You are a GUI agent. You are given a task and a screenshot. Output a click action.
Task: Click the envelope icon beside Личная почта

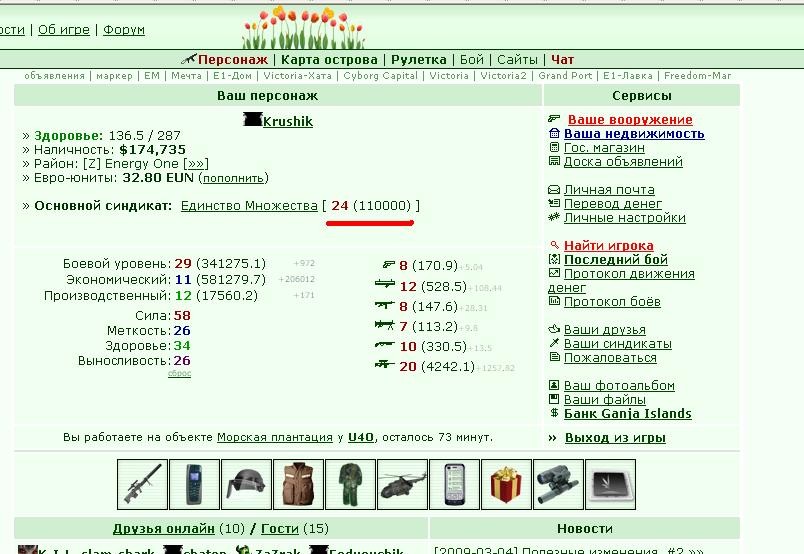(554, 190)
